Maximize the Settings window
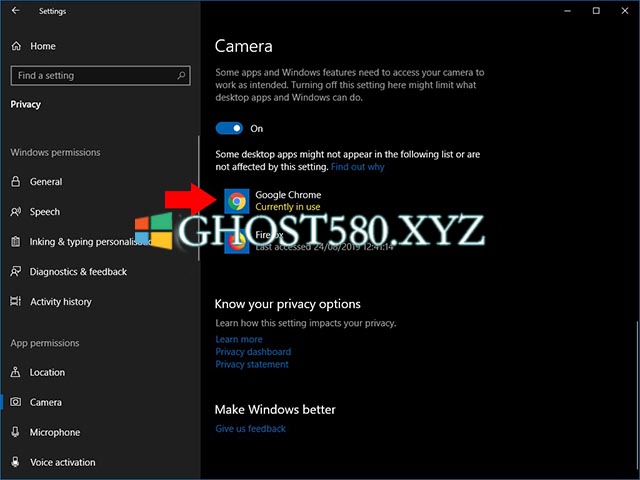Screen dimensions: 640x480 (596, 11)
